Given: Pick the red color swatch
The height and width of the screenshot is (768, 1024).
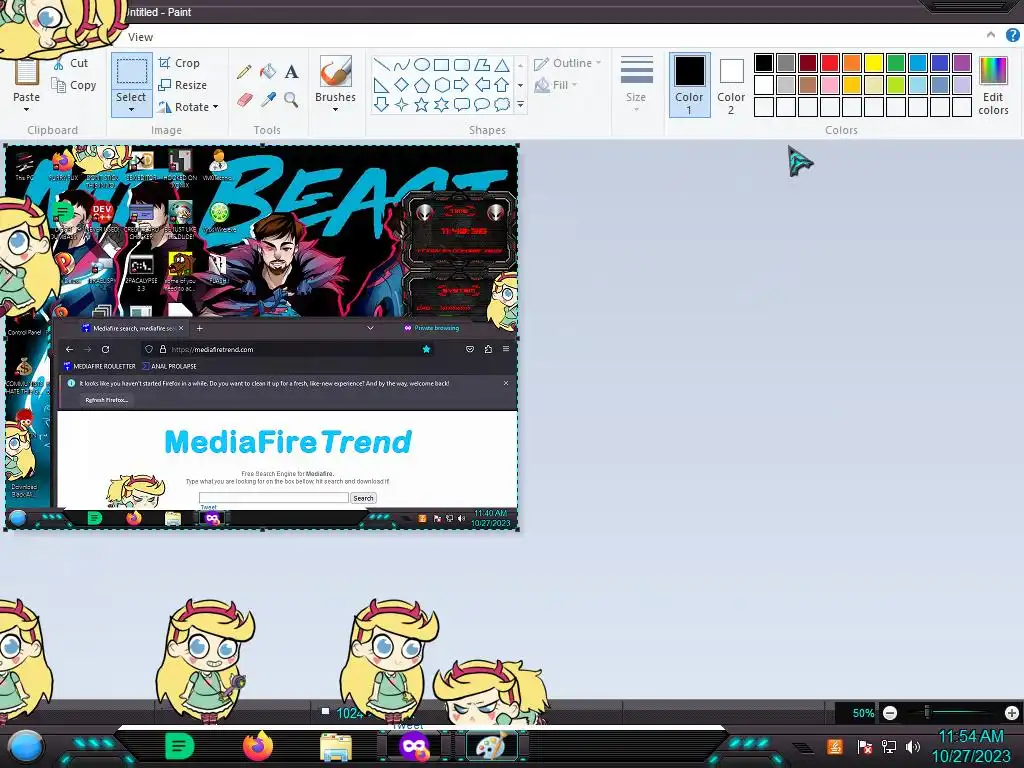Looking at the screenshot, I should coord(830,63).
